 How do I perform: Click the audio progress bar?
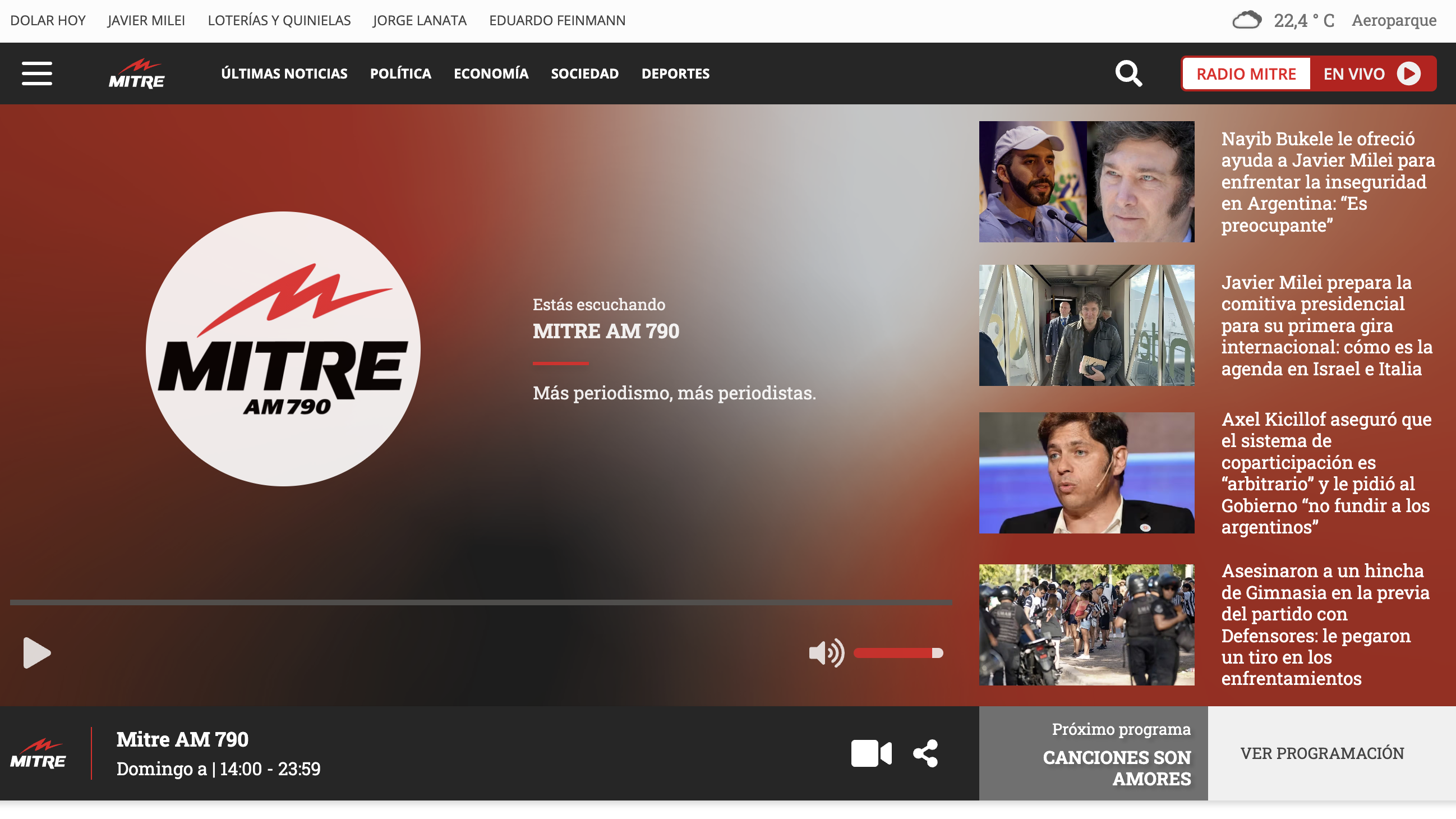click(x=481, y=602)
